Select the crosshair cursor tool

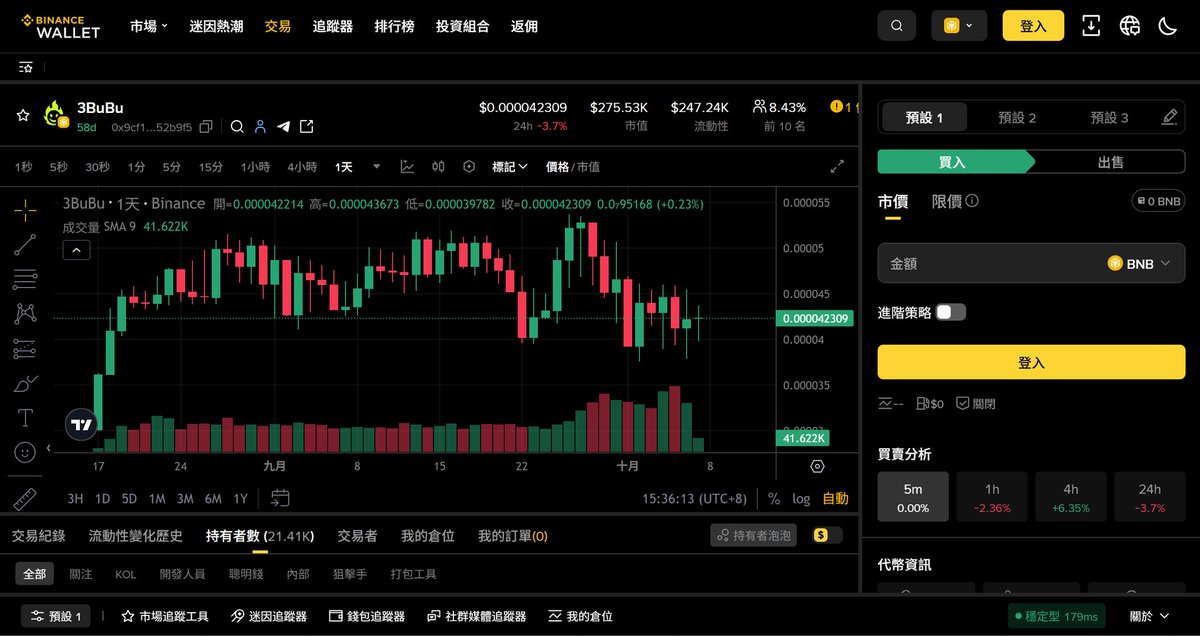click(25, 209)
